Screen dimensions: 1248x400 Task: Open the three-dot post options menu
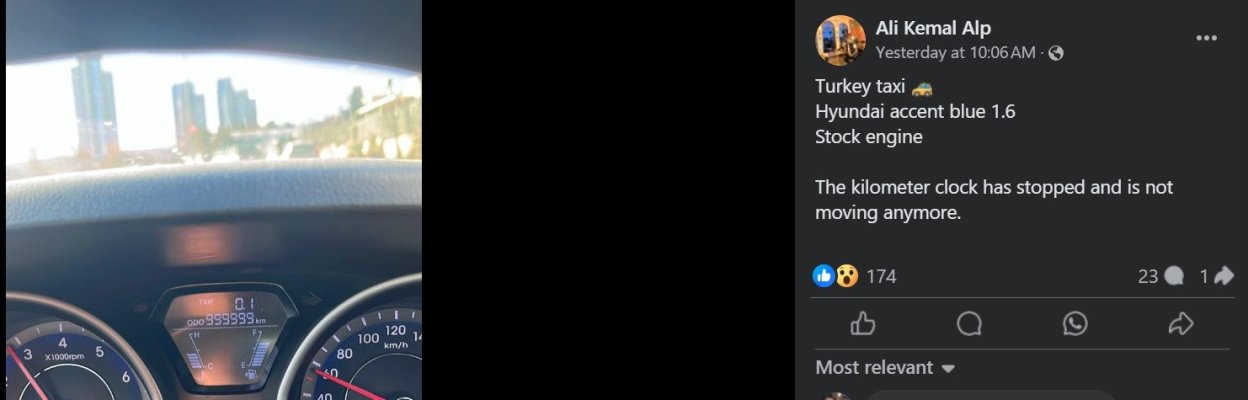click(1207, 38)
